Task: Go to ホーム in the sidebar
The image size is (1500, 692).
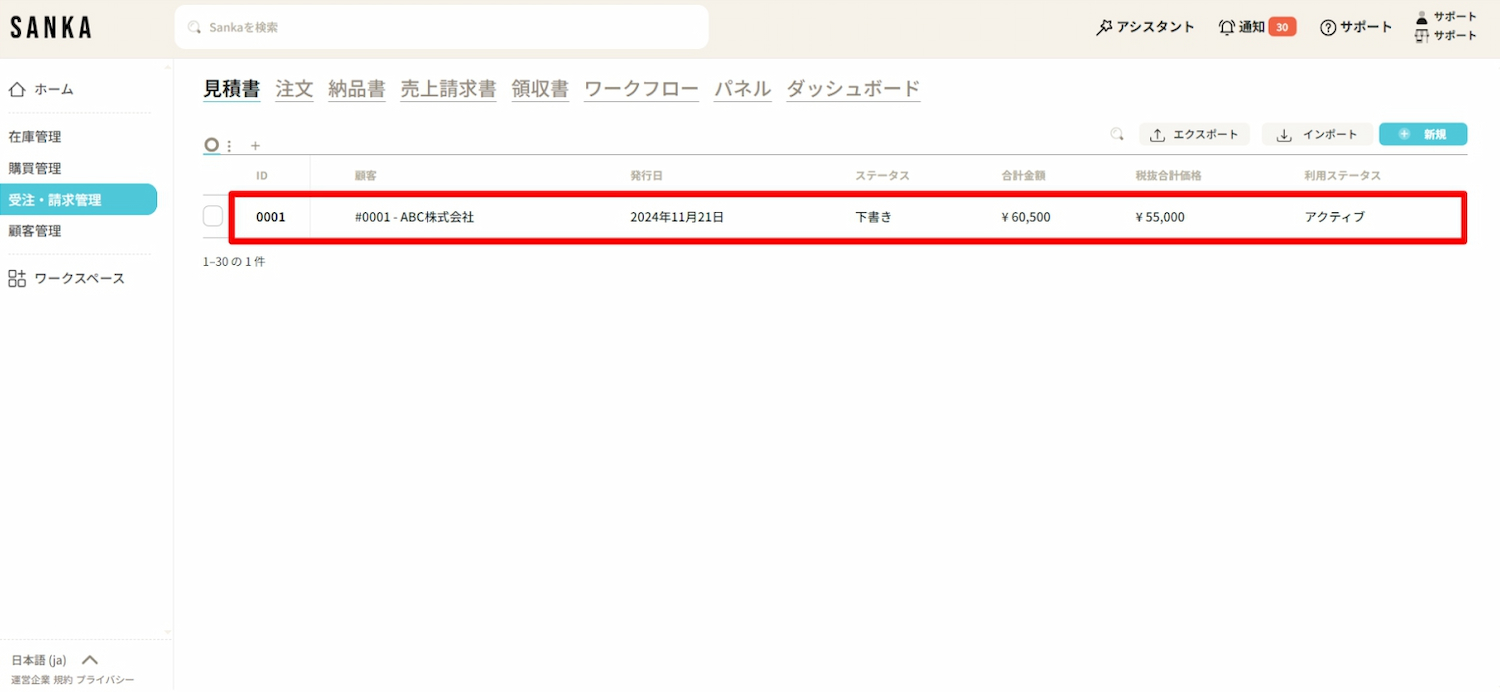Action: point(41,89)
